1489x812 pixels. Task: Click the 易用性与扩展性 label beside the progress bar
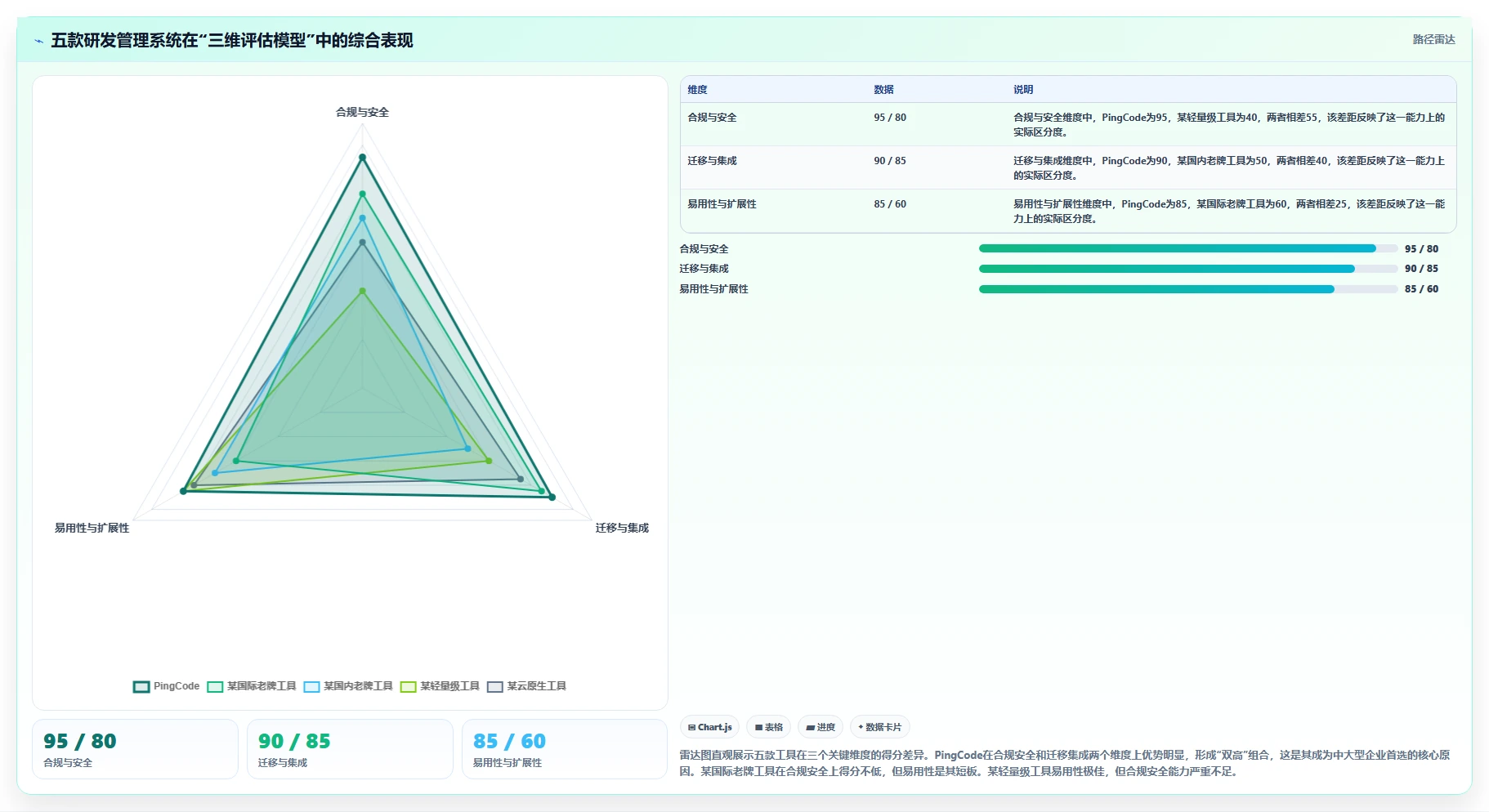click(713, 289)
